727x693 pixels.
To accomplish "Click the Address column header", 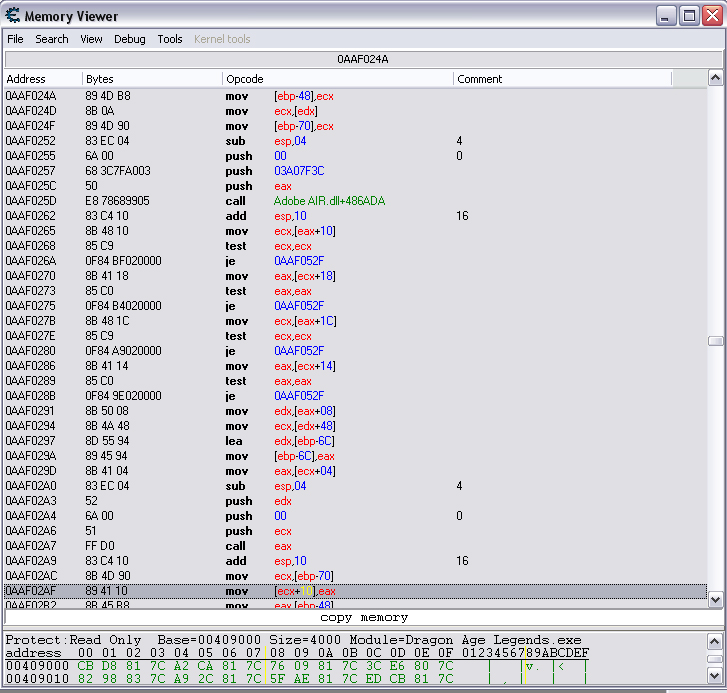I will tap(42, 79).
